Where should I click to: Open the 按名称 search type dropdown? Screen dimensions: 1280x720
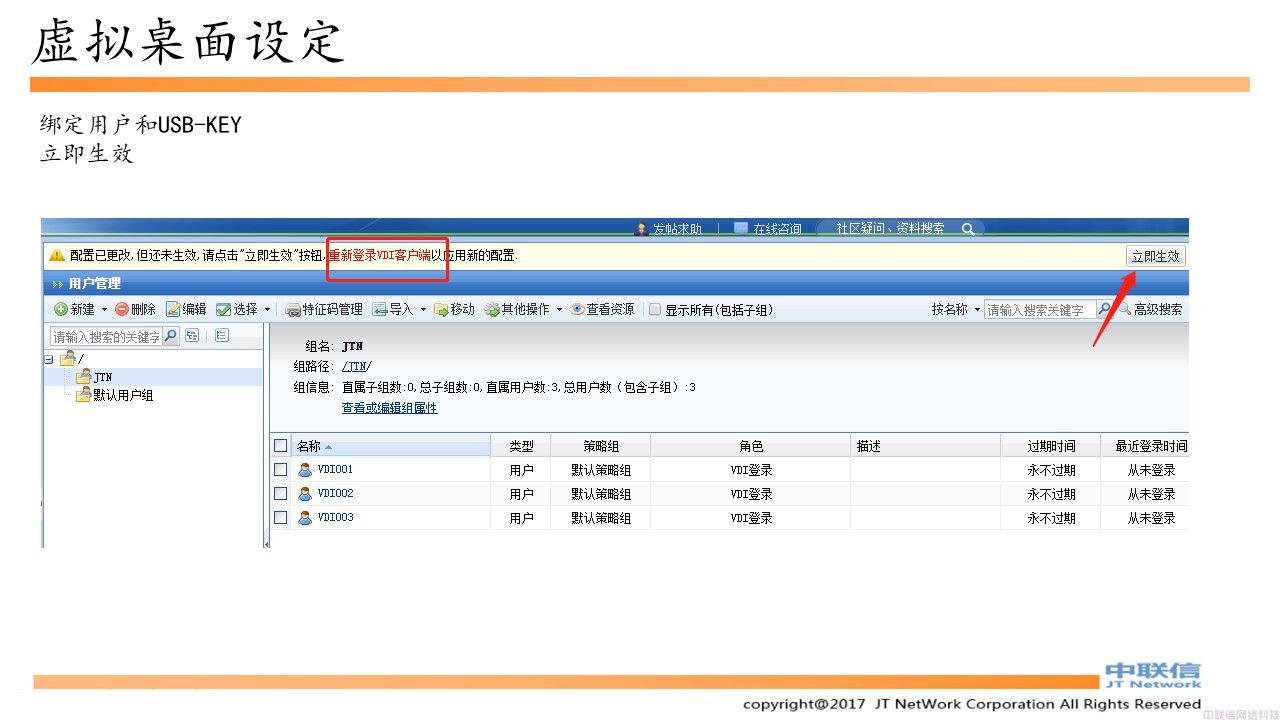[x=956, y=310]
